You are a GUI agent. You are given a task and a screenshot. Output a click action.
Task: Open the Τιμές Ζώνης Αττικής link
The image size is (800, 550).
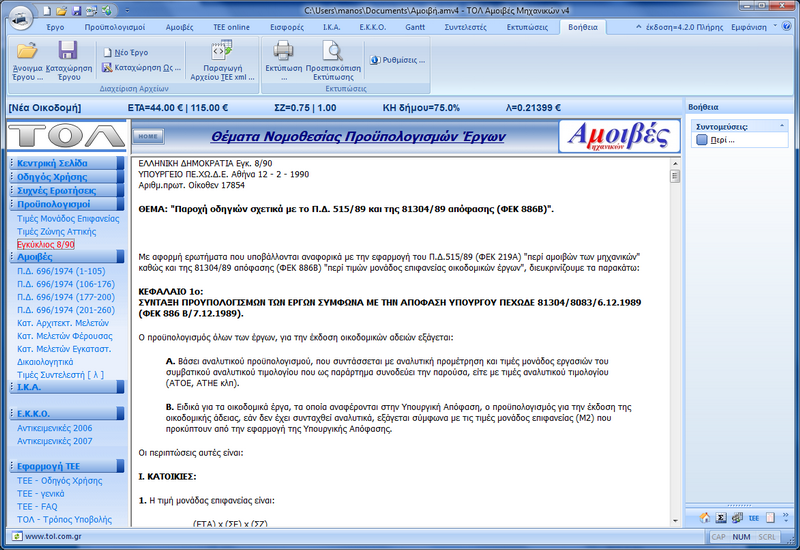pyautogui.click(x=57, y=231)
